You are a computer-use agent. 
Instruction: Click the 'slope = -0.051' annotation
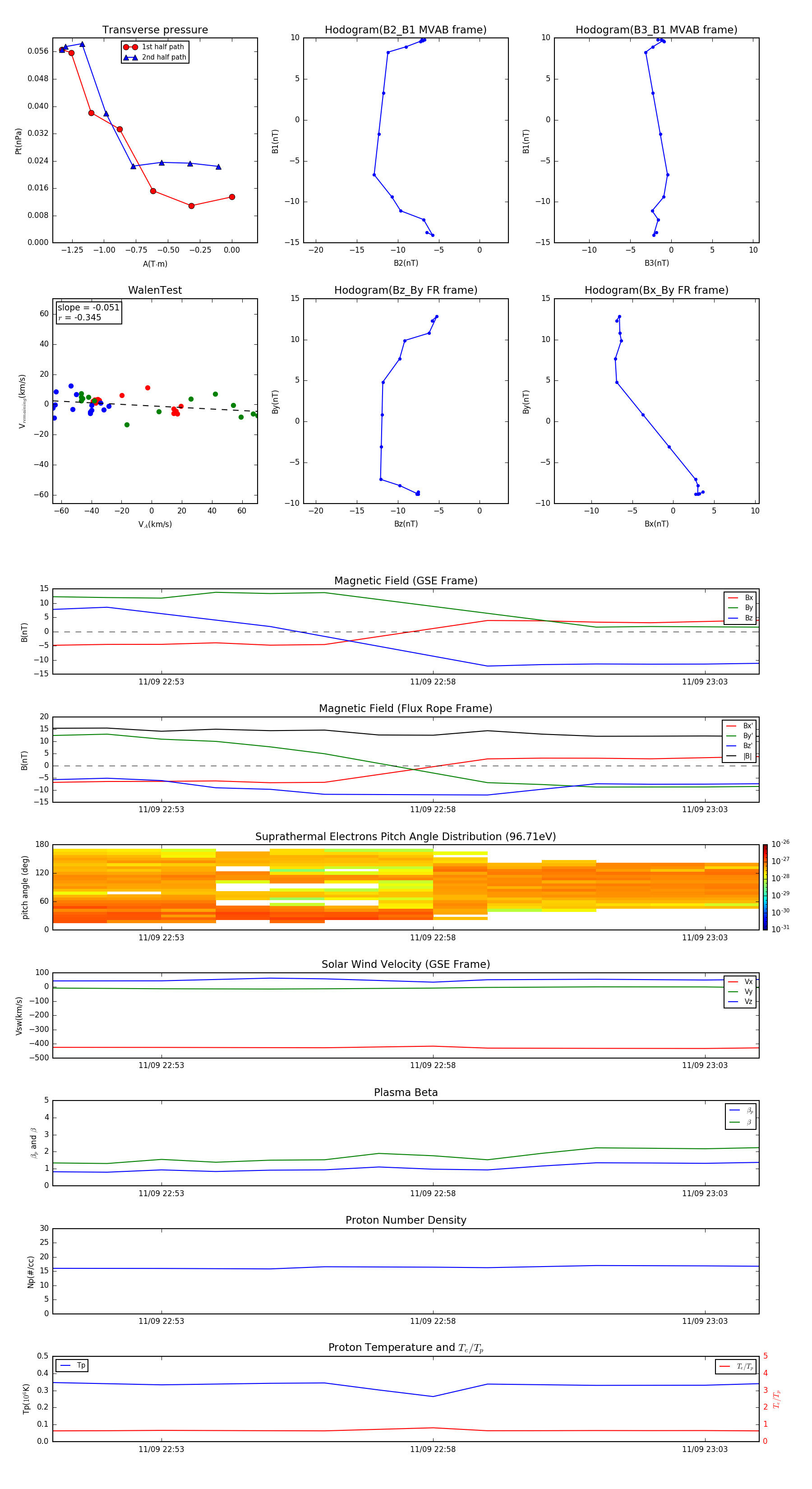[88, 308]
